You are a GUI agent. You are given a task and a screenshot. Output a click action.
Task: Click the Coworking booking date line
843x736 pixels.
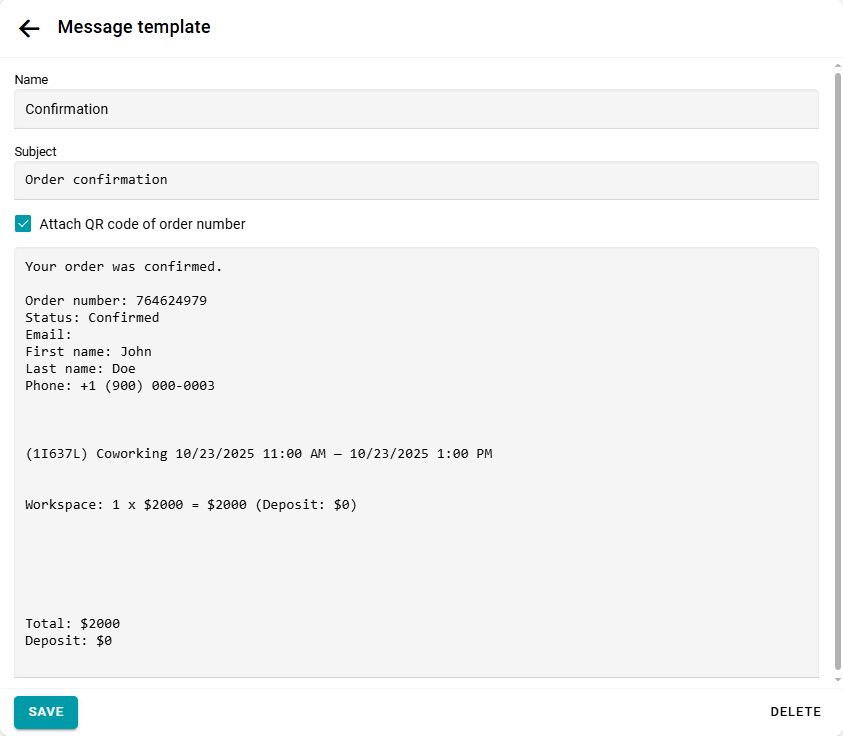(x=258, y=454)
